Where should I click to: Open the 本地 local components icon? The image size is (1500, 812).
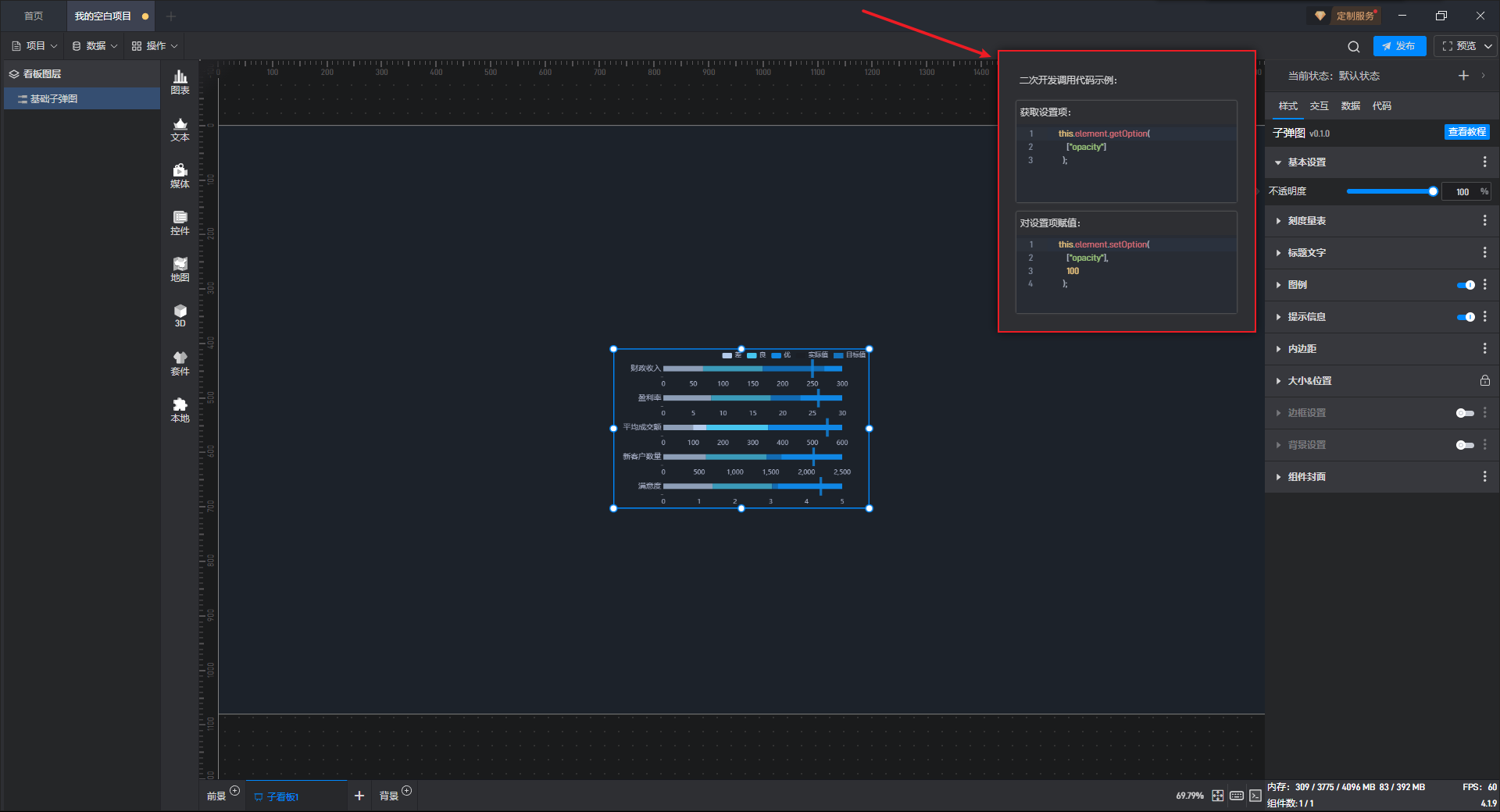pos(180,409)
